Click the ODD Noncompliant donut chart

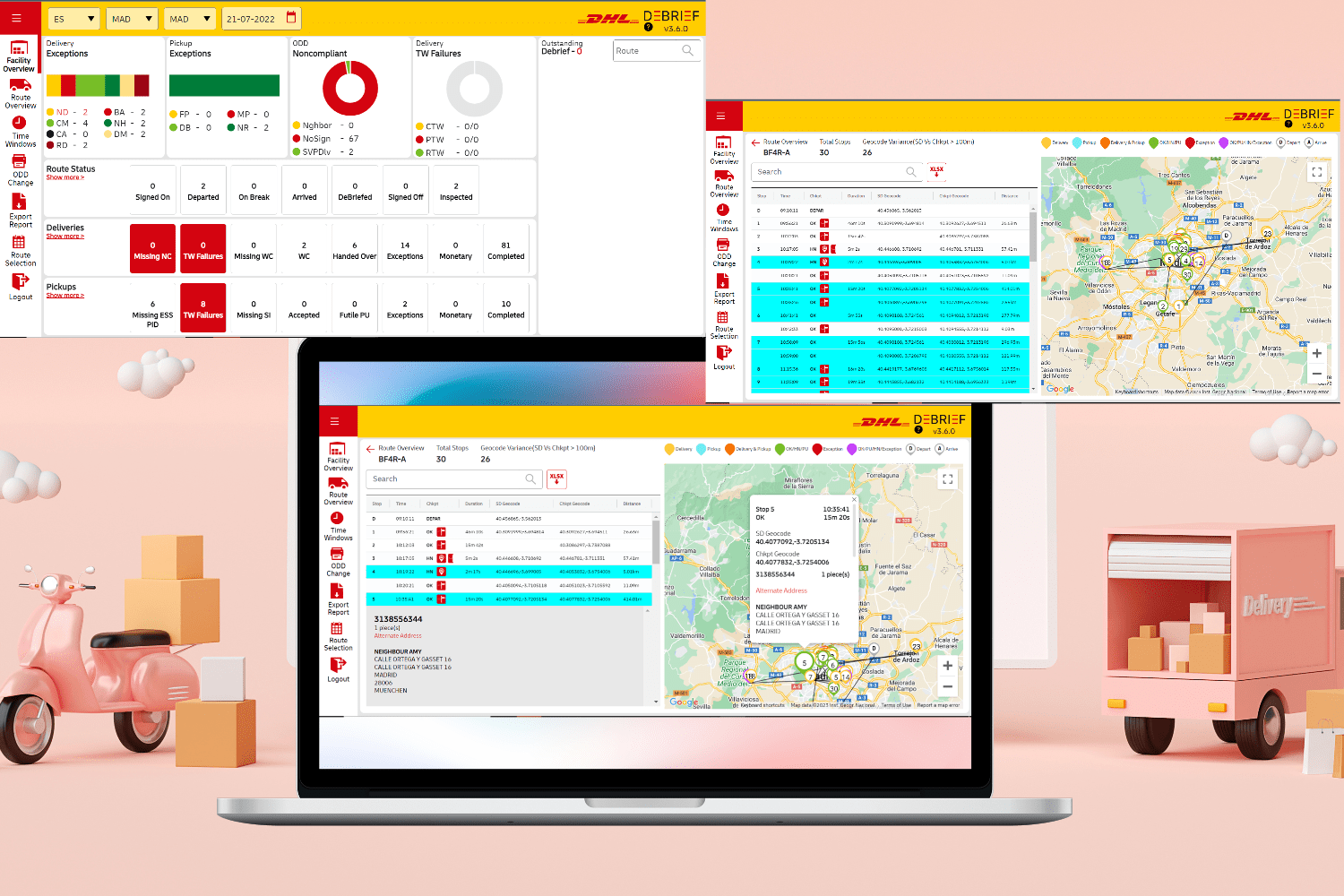[x=350, y=89]
